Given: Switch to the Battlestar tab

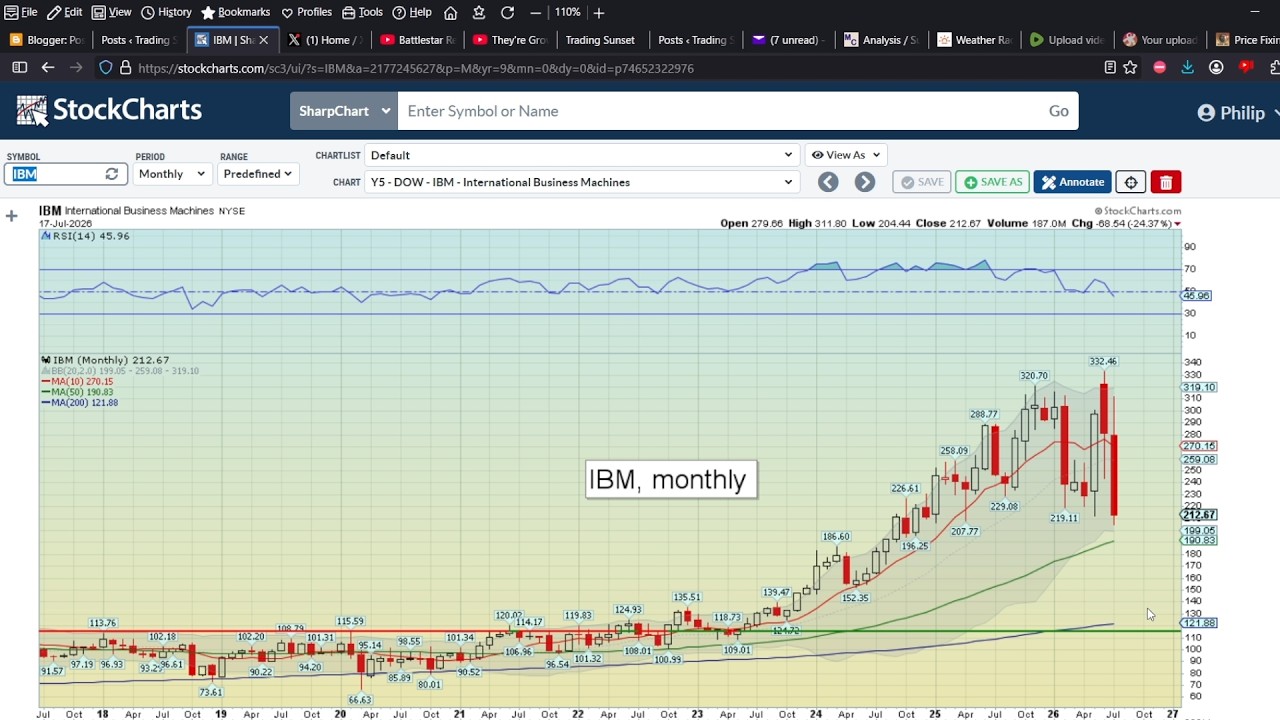Looking at the screenshot, I should [417, 40].
